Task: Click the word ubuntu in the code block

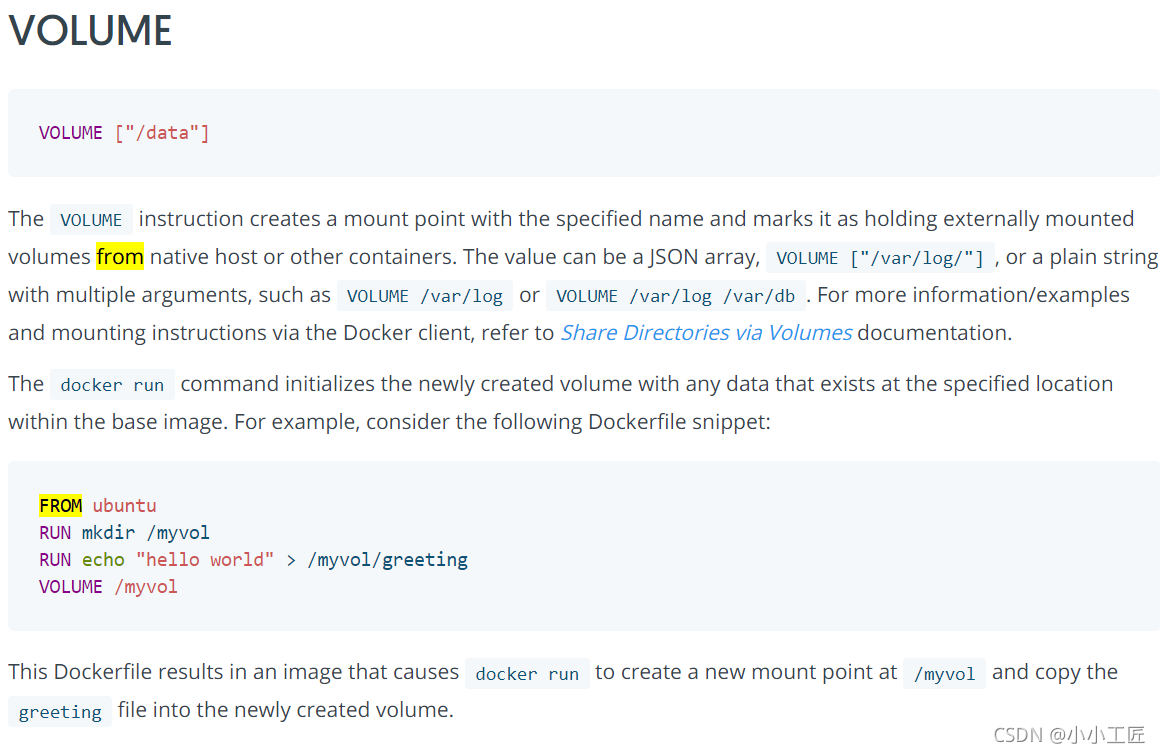Action: point(124,506)
